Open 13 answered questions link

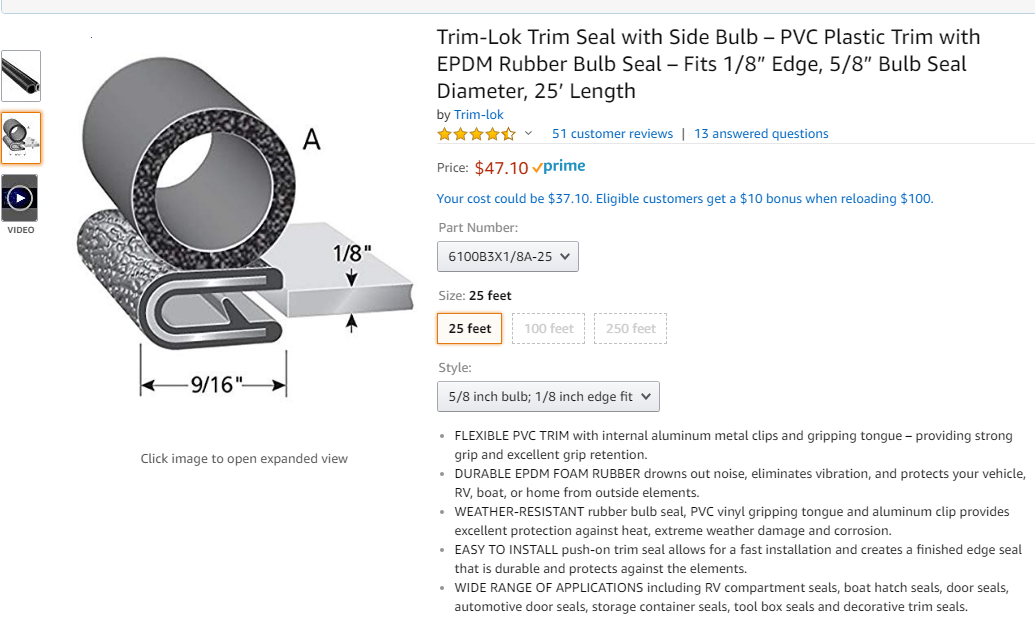[x=761, y=134]
